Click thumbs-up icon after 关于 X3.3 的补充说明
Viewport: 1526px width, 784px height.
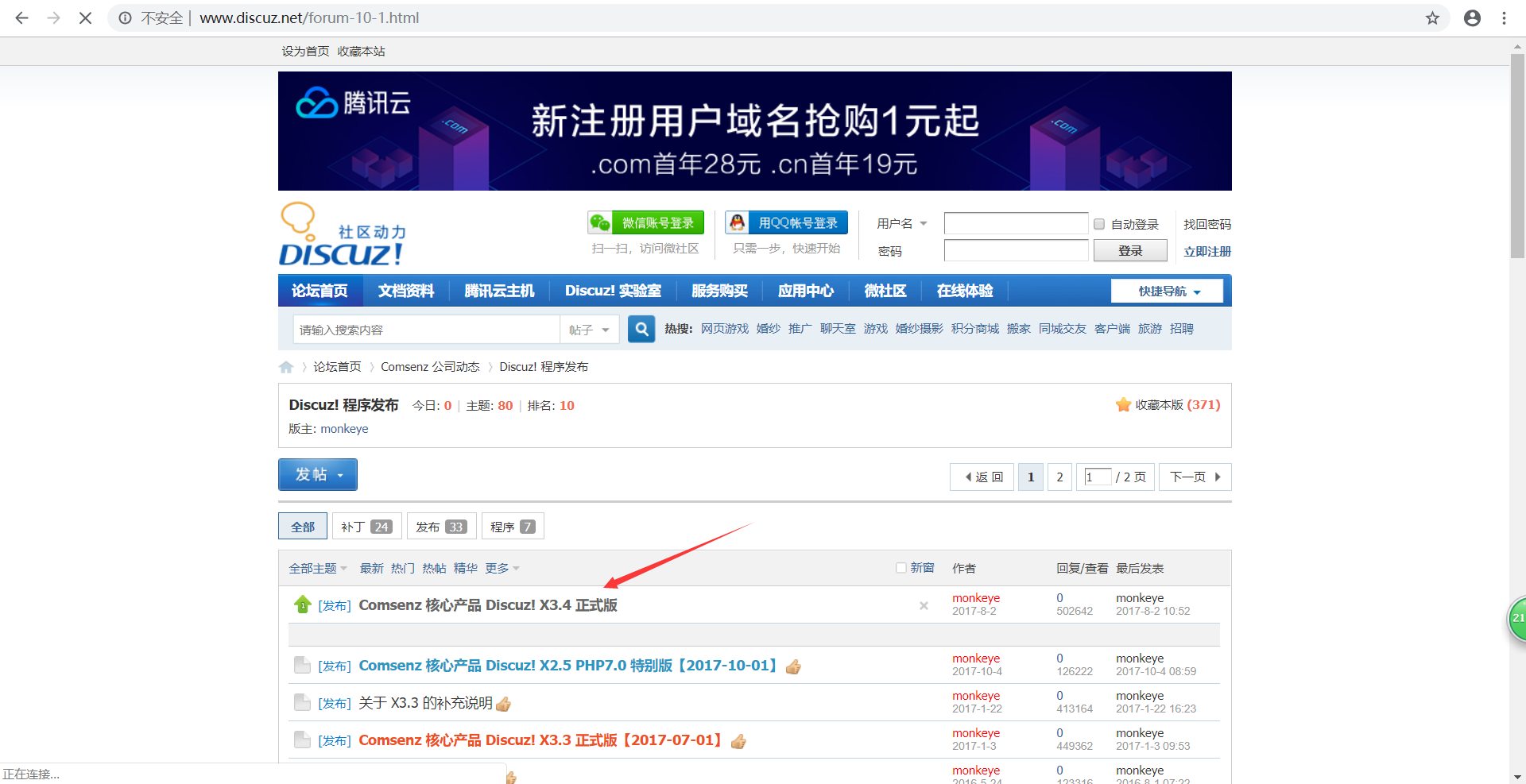click(x=503, y=704)
